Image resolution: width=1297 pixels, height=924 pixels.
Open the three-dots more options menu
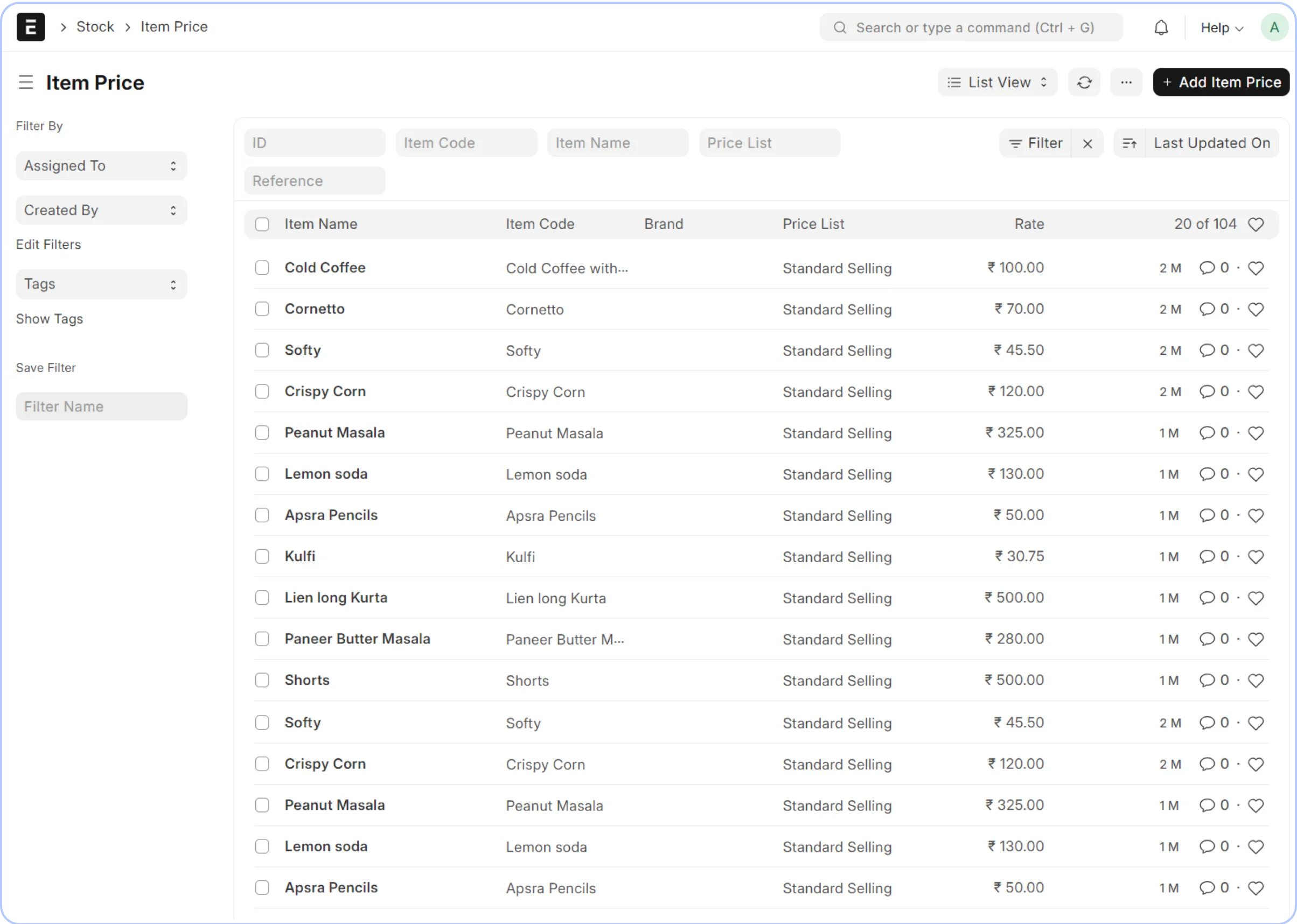point(1126,82)
